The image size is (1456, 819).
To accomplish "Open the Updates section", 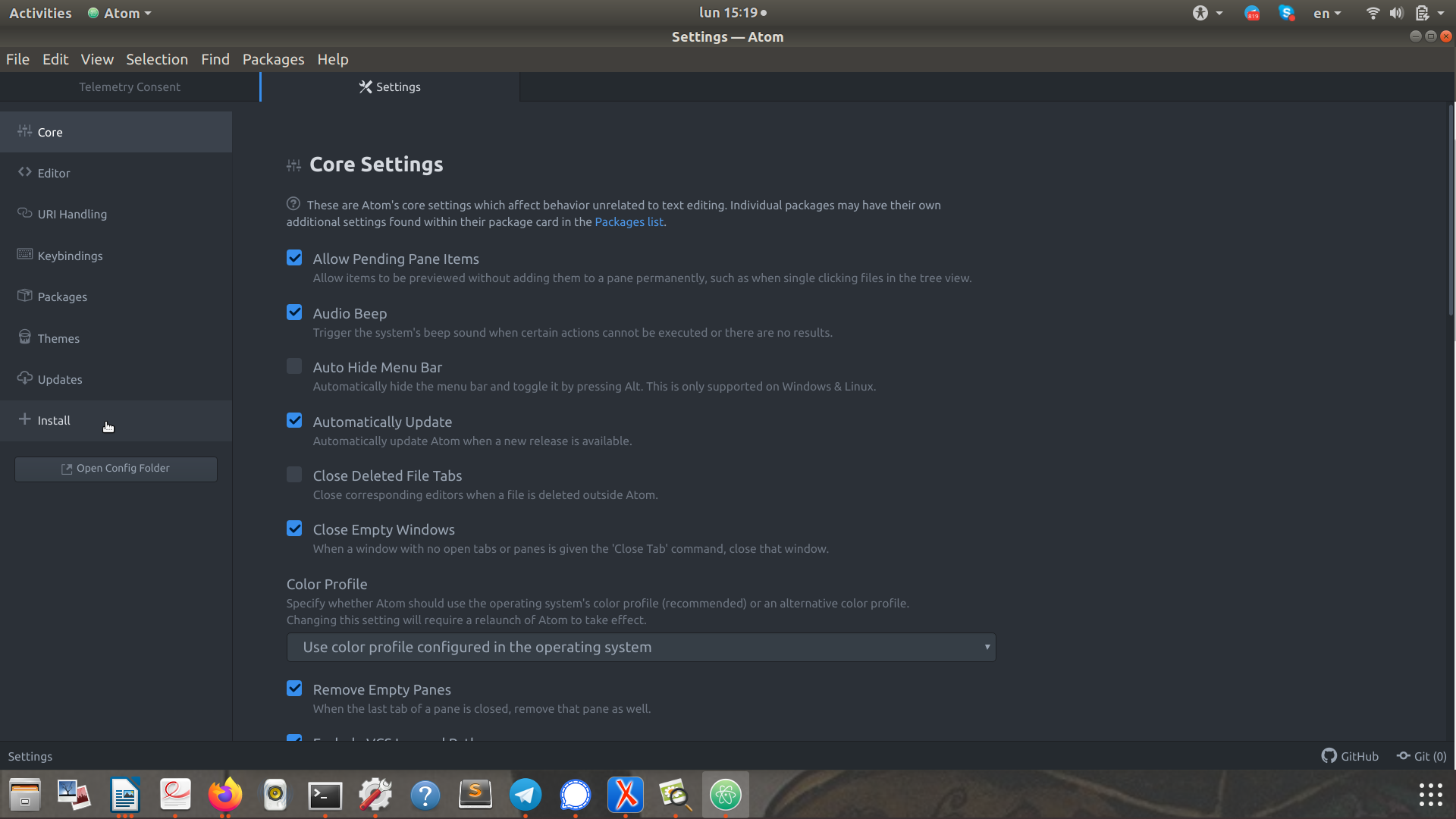I will (116, 379).
